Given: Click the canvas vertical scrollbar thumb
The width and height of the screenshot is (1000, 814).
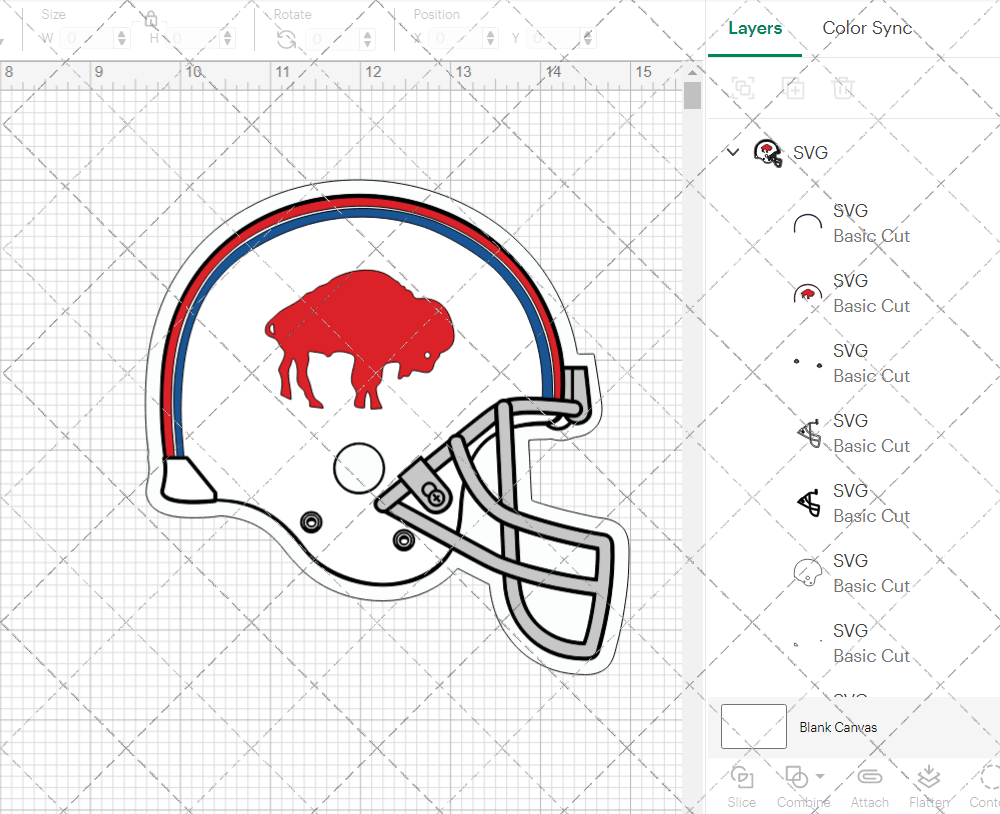Looking at the screenshot, I should pos(692,96).
